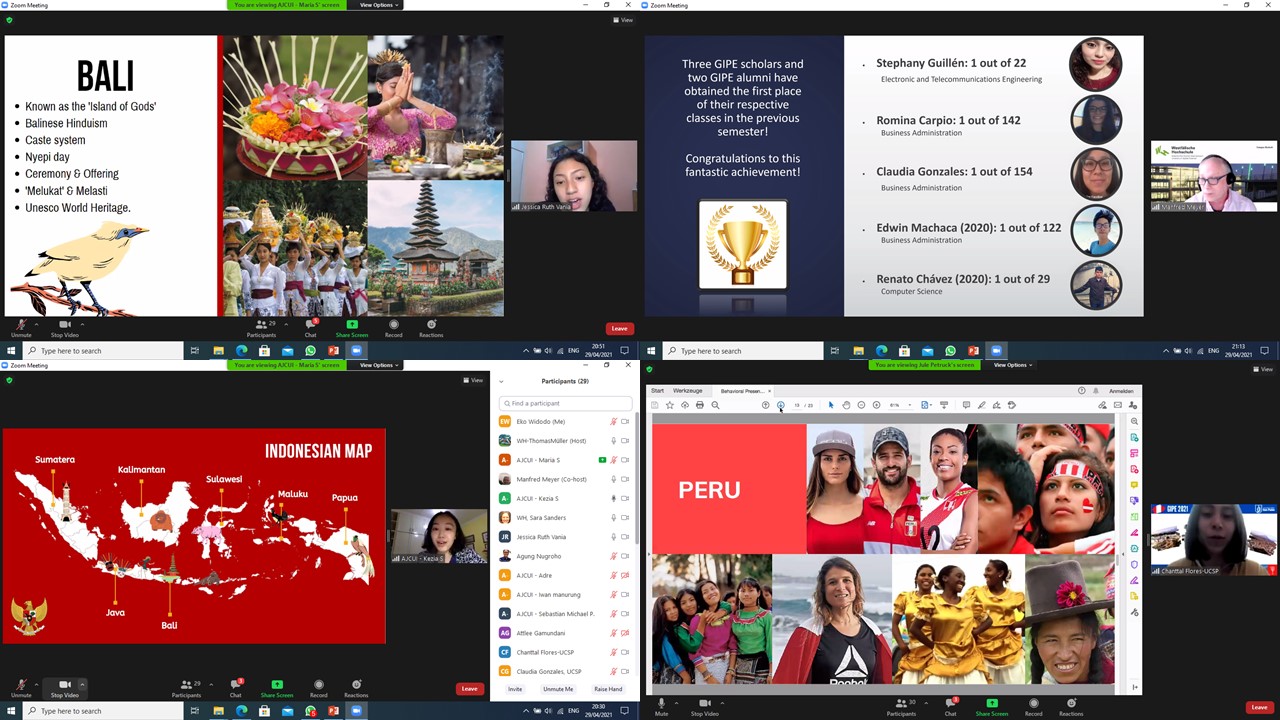Viewport: 1280px width, 720px height.
Task: Click the Invite button in the Participants panel
Action: (515, 689)
